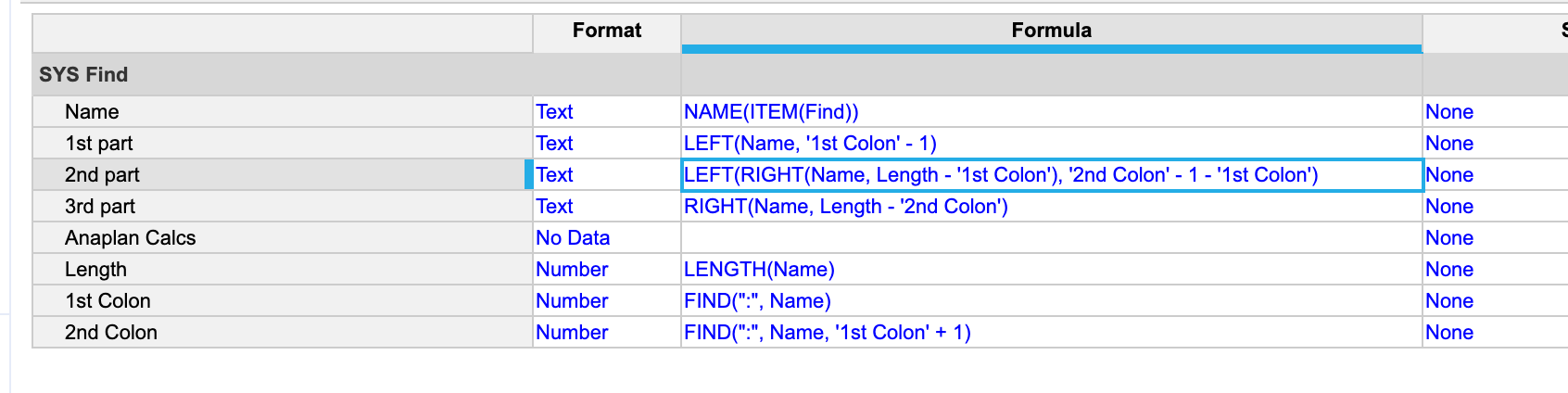Select the 3rd part line item
Viewport: 1568px width, 393px height.
click(283, 206)
